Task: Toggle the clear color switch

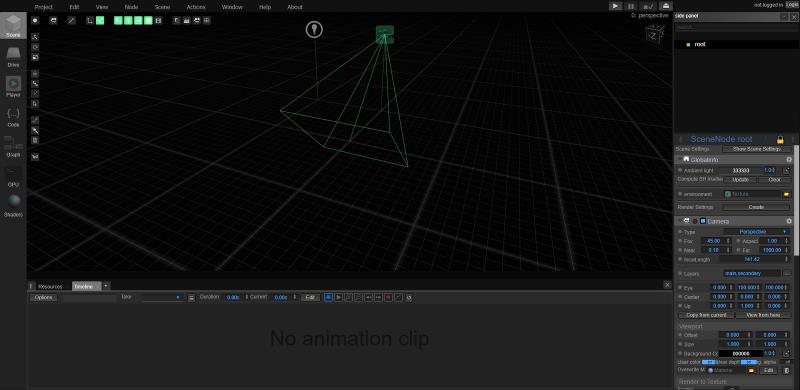Action: click(708, 362)
